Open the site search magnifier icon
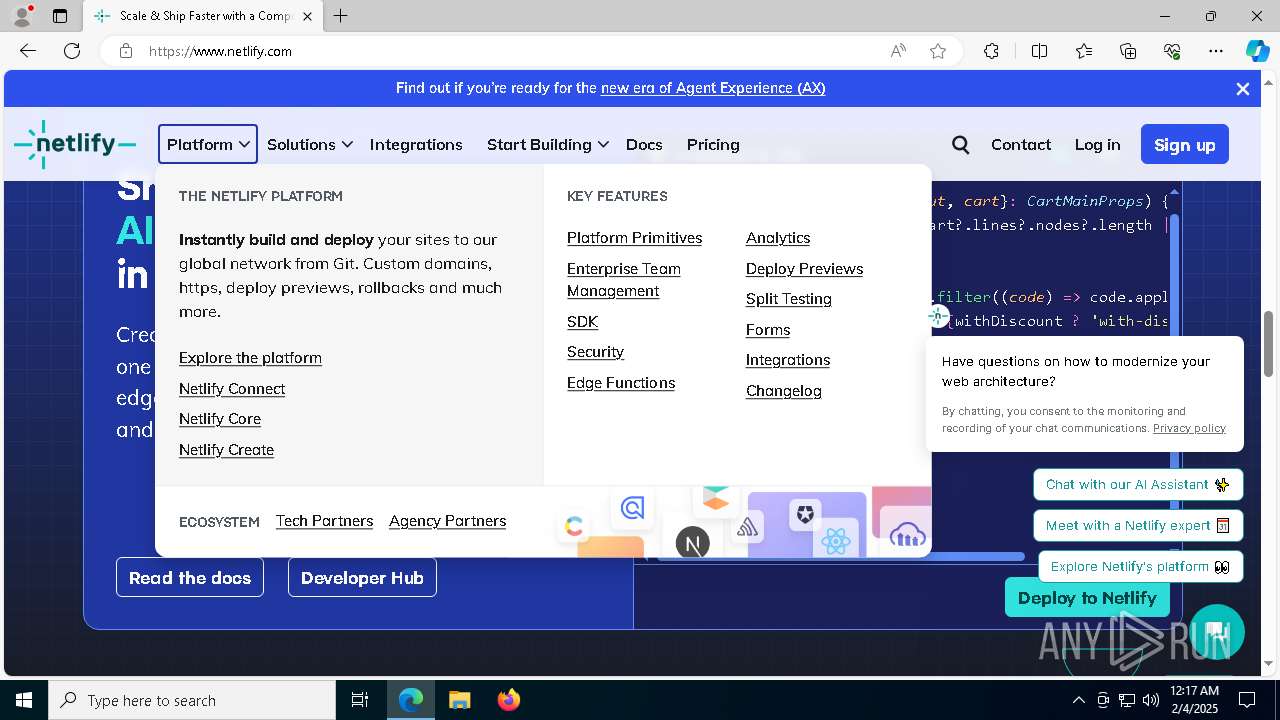This screenshot has width=1280, height=720. (960, 145)
